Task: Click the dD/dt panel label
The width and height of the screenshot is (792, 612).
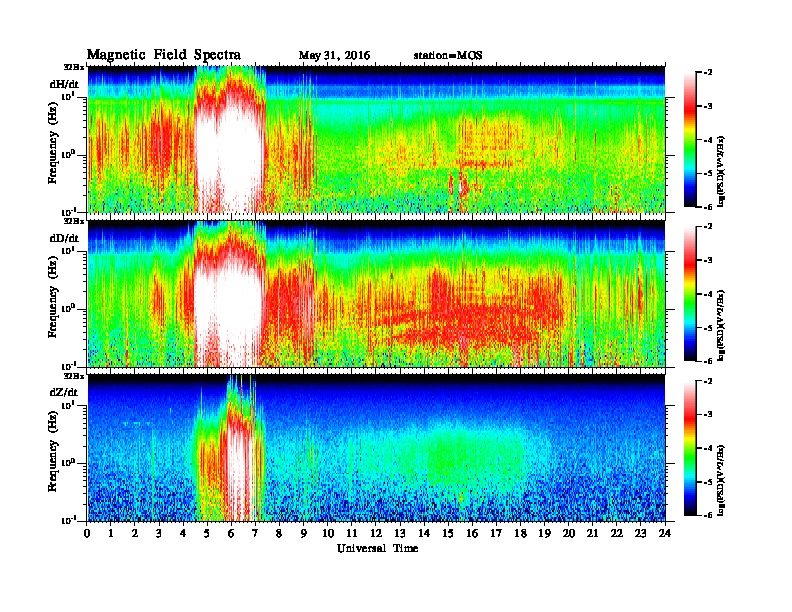Action: 64,238
